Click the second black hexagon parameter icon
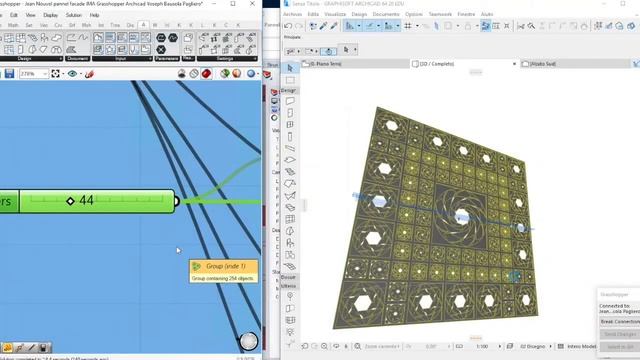Image resolution: width=640 pixels, height=360 pixels. [x=173, y=38]
